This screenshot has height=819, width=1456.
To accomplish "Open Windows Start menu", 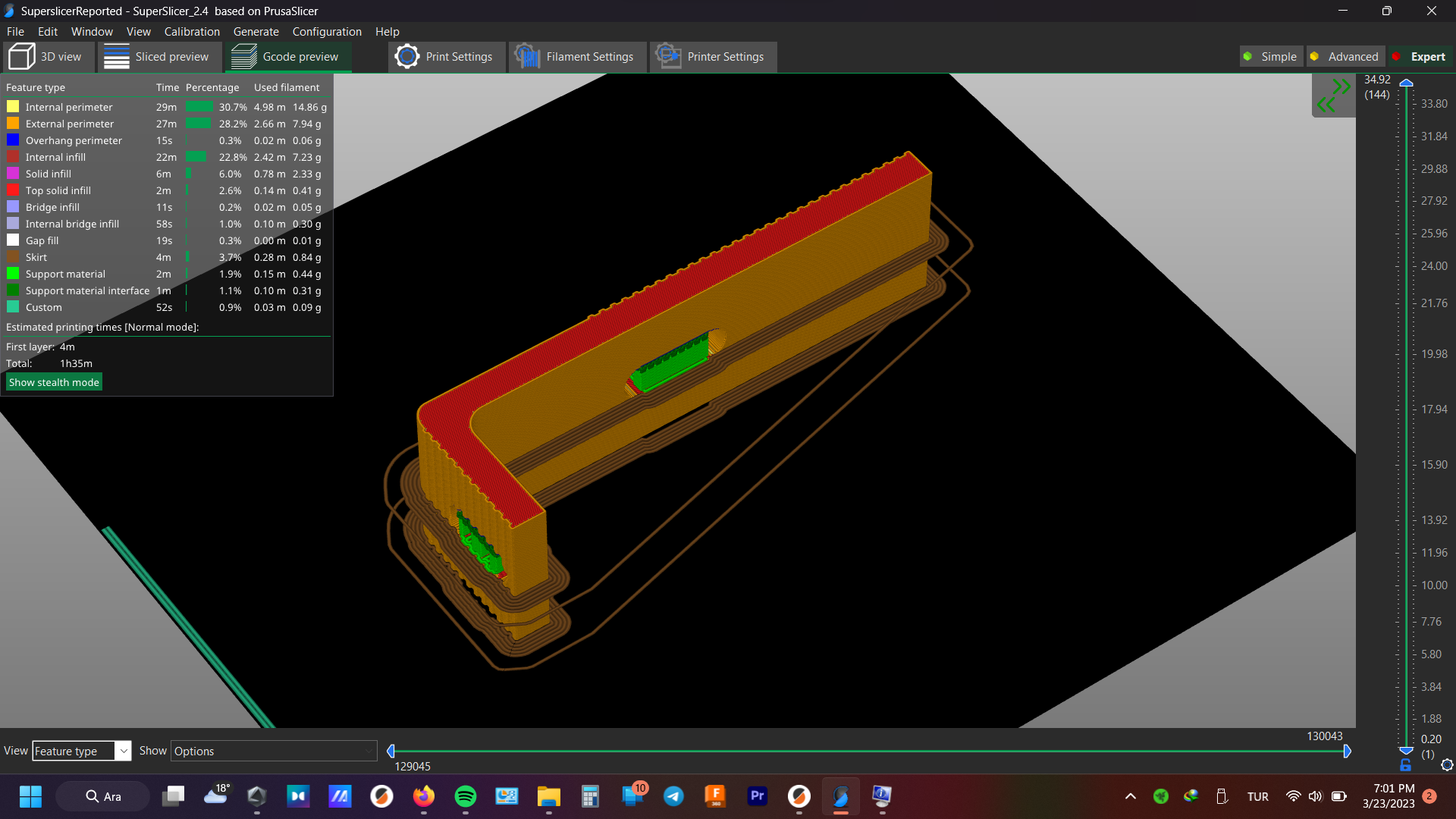I will tap(30, 796).
